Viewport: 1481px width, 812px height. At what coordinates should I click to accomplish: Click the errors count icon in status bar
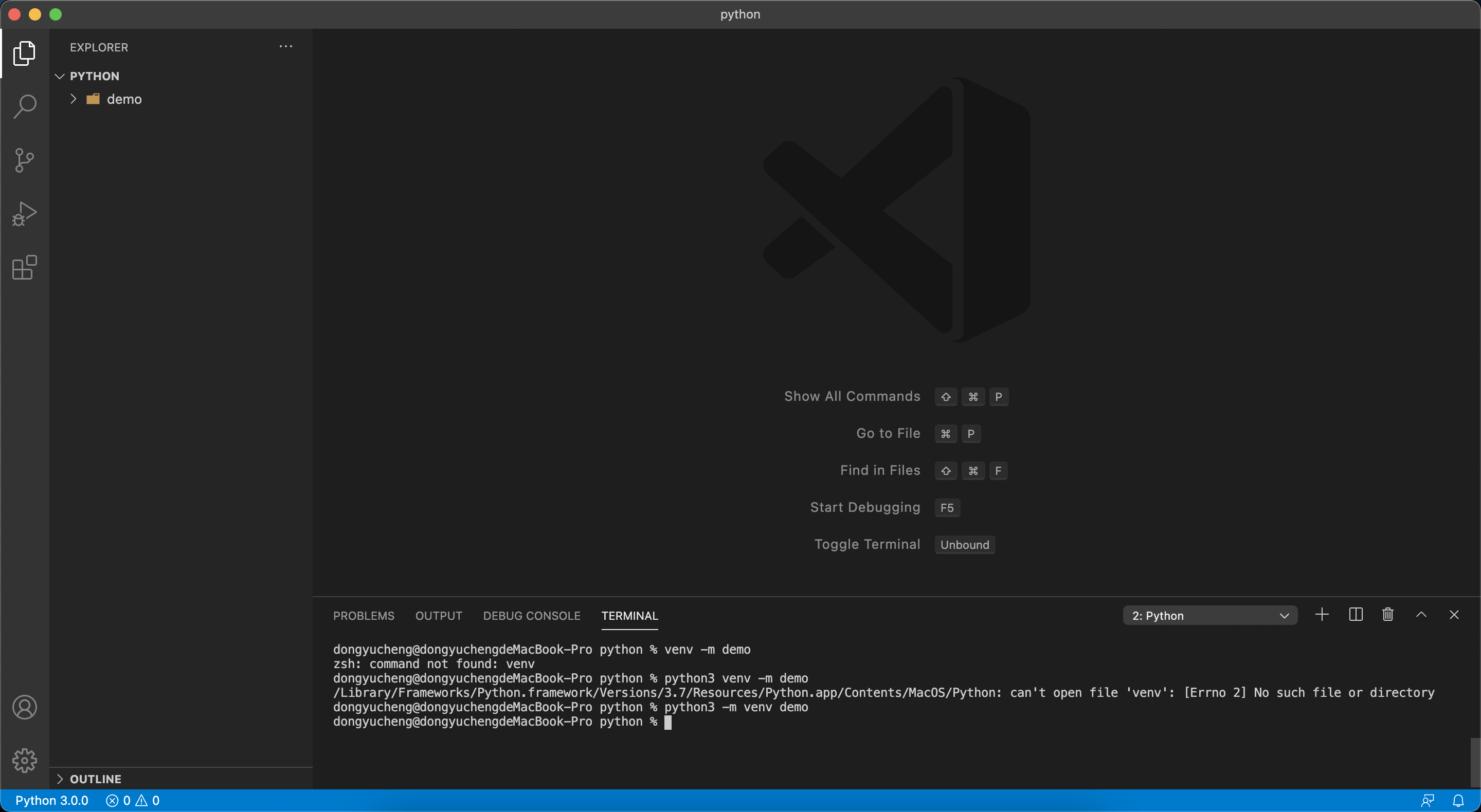[x=112, y=801]
